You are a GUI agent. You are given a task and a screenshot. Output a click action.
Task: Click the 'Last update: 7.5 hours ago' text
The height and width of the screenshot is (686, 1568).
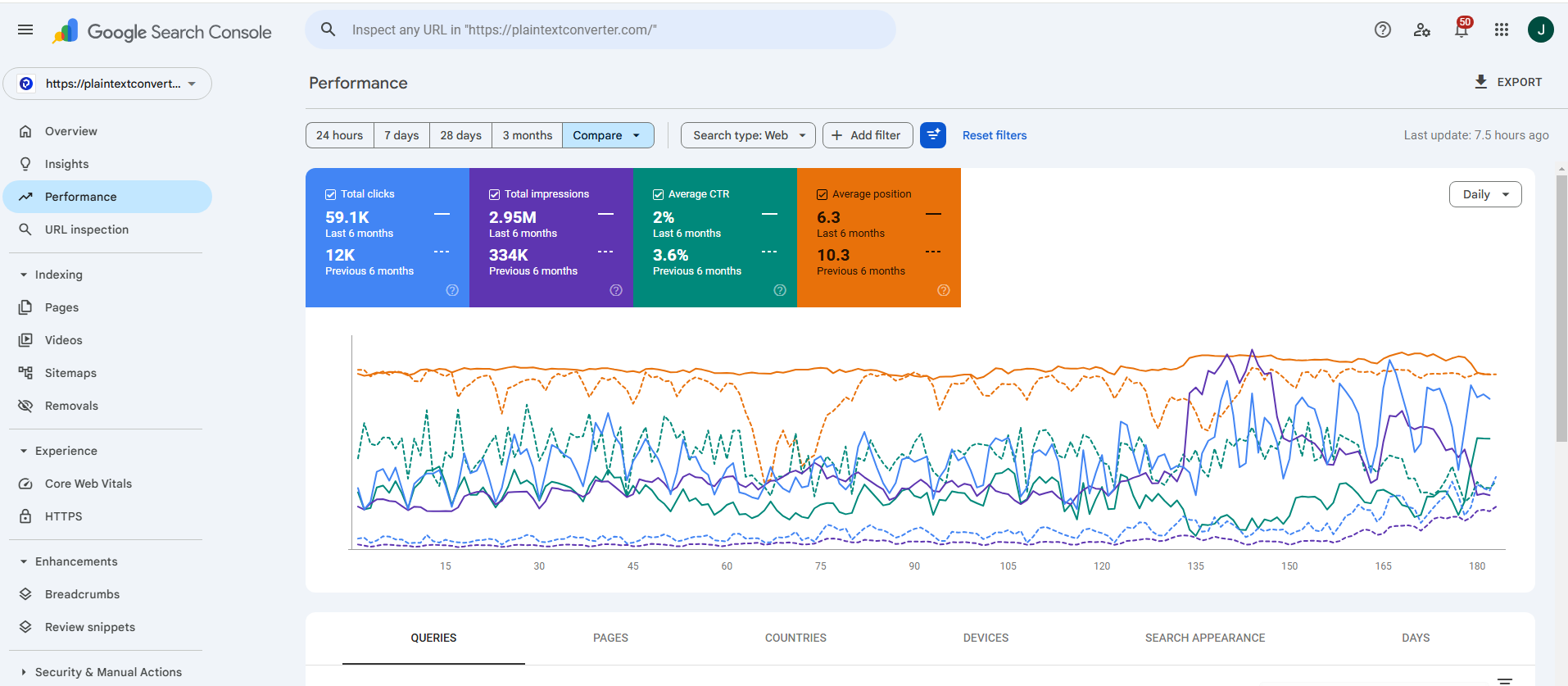point(1476,135)
